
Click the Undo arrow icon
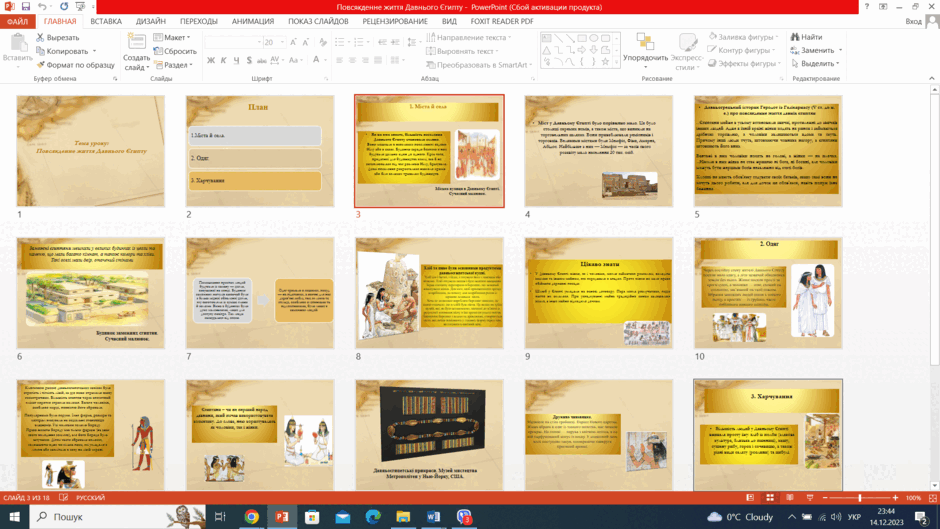pyautogui.click(x=42, y=7)
